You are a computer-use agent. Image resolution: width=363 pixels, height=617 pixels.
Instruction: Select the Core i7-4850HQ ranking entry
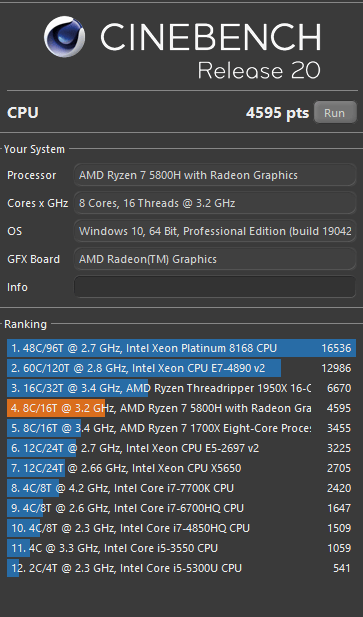coord(181,528)
